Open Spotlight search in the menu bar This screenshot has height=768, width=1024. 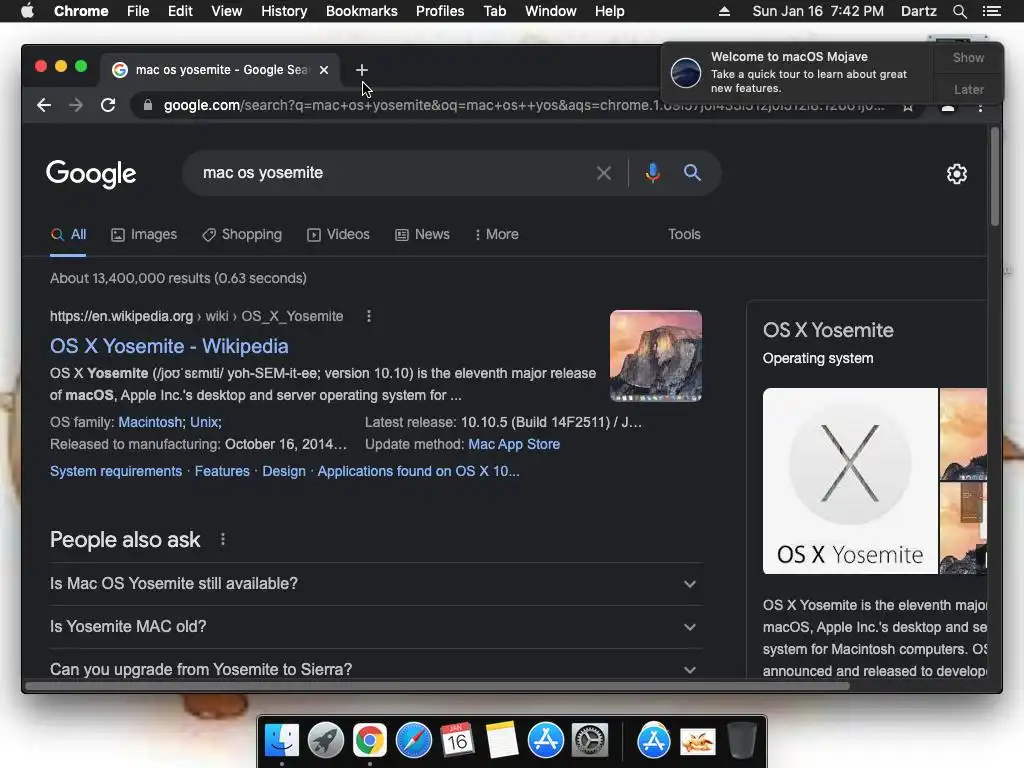point(959,11)
